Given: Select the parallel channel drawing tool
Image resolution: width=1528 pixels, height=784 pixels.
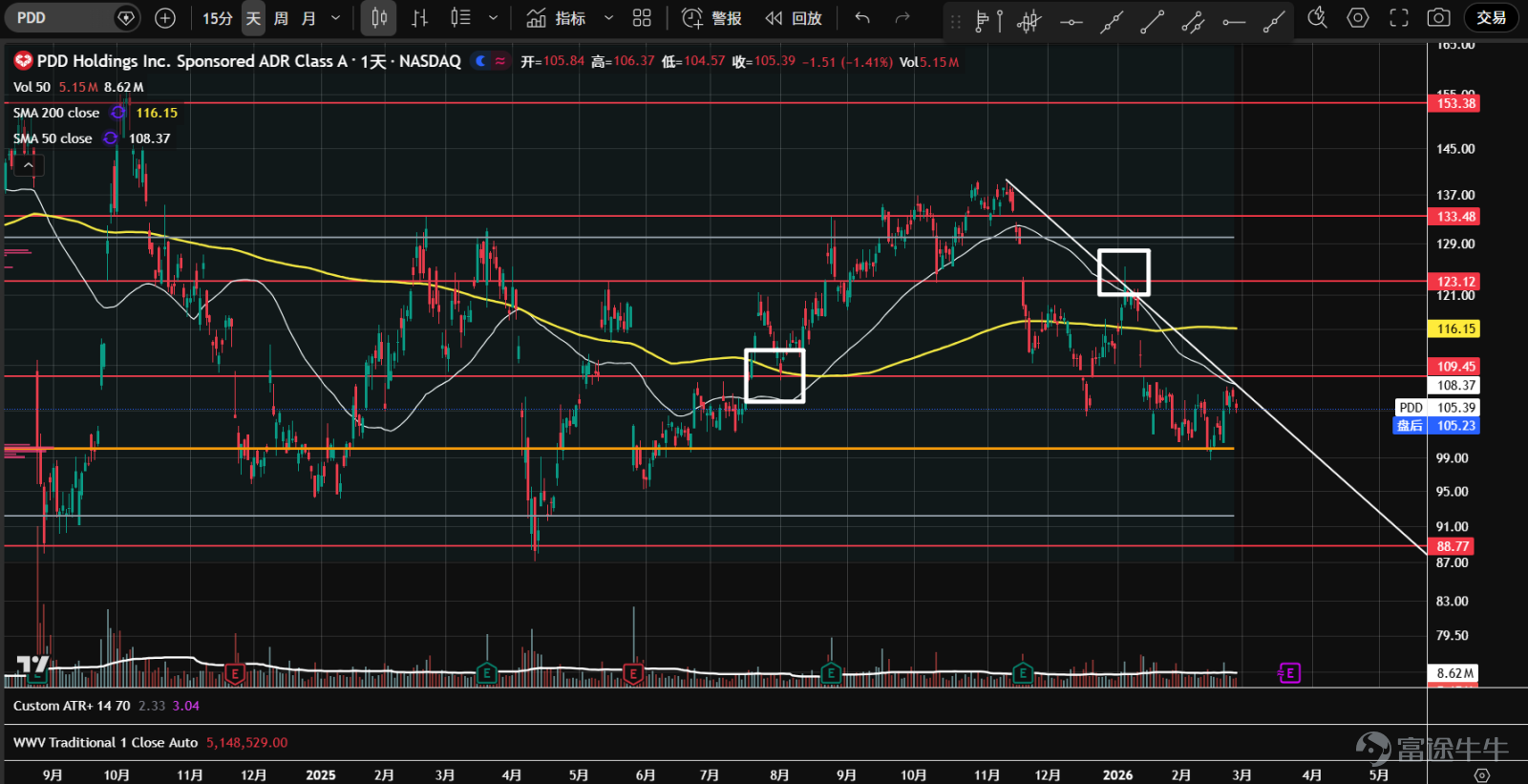Looking at the screenshot, I should click(1193, 21).
